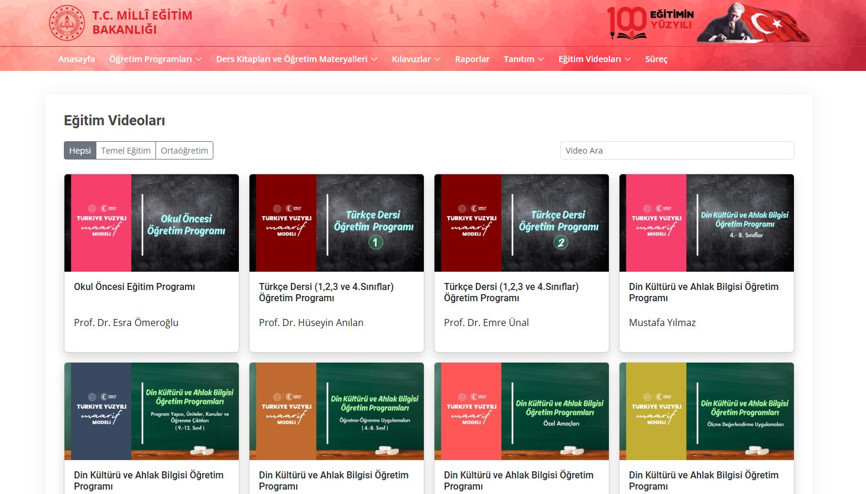The width and height of the screenshot is (866, 494).
Task: Expand the Öğretim Programları dropdown menu
Action: [155, 59]
